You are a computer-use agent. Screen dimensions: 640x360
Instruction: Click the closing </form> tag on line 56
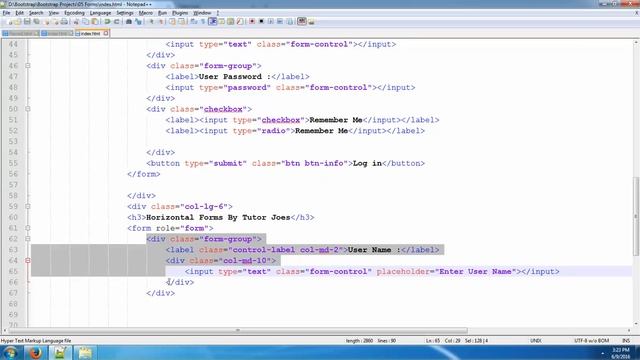(144, 174)
